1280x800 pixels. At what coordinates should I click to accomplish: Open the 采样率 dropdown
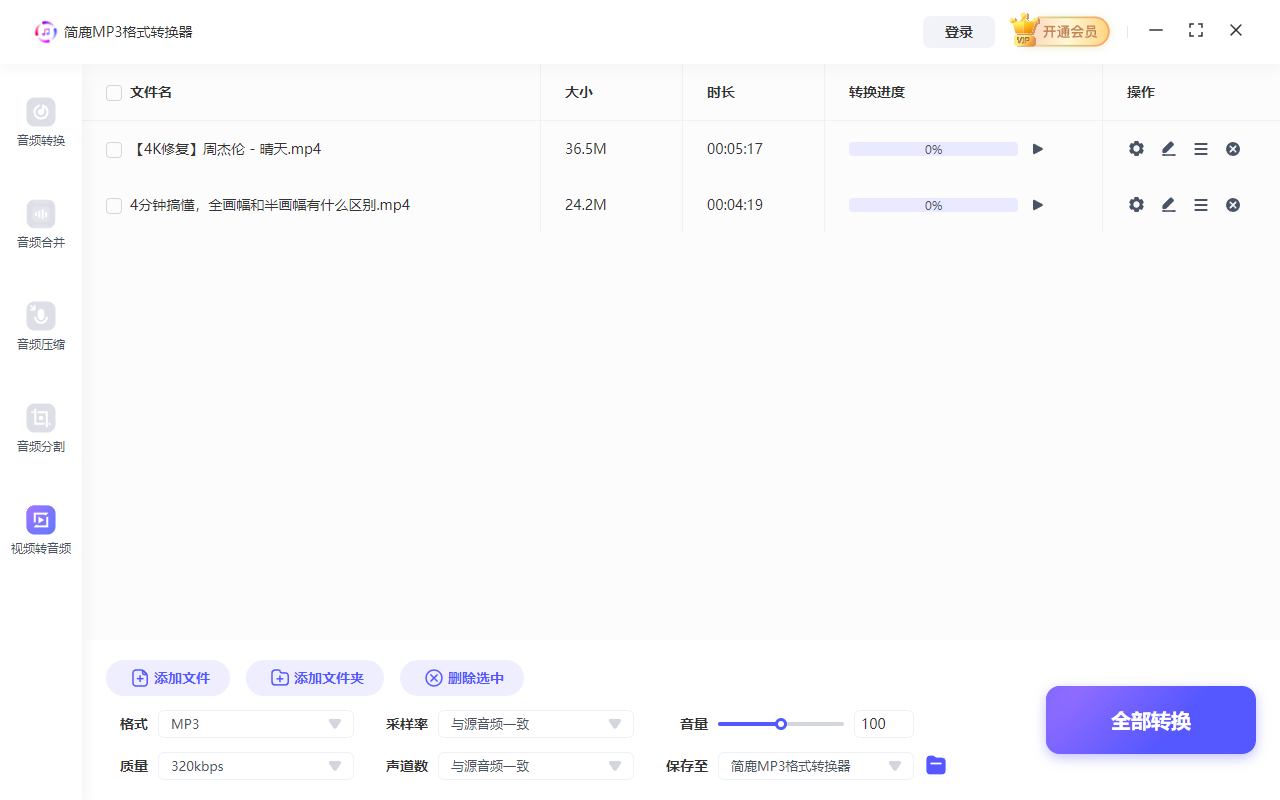(536, 723)
